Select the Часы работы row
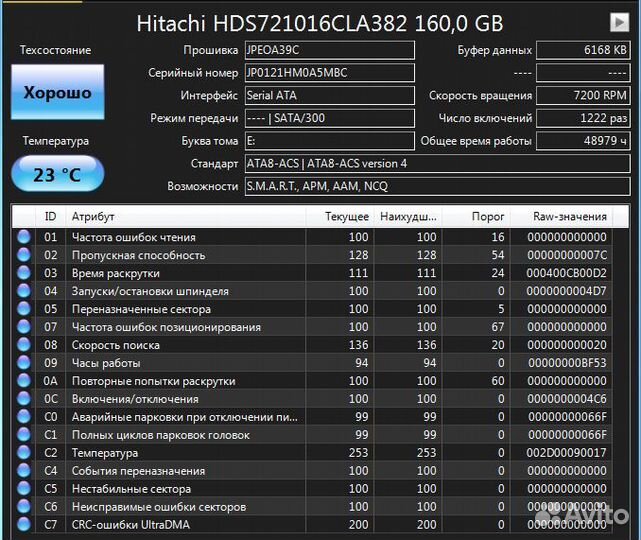 point(312,363)
